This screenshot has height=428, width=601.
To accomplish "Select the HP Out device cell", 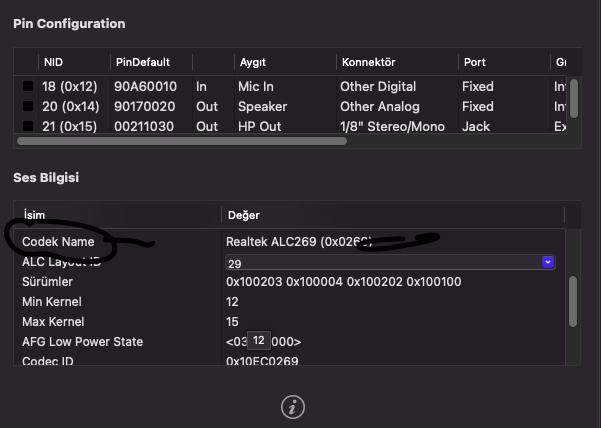I will tap(257, 127).
